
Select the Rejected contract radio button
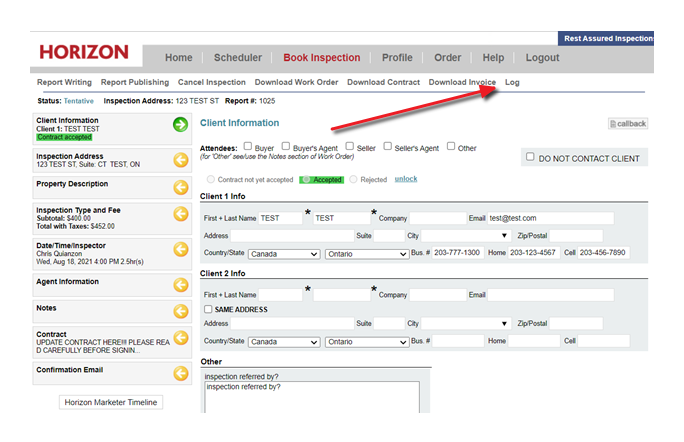pos(354,179)
